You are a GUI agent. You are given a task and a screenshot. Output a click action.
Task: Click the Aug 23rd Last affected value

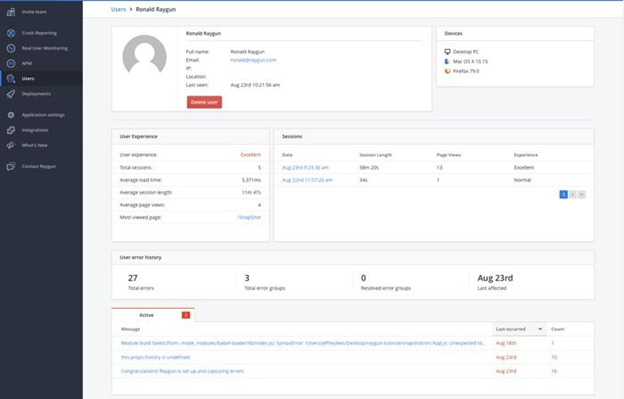coord(495,278)
